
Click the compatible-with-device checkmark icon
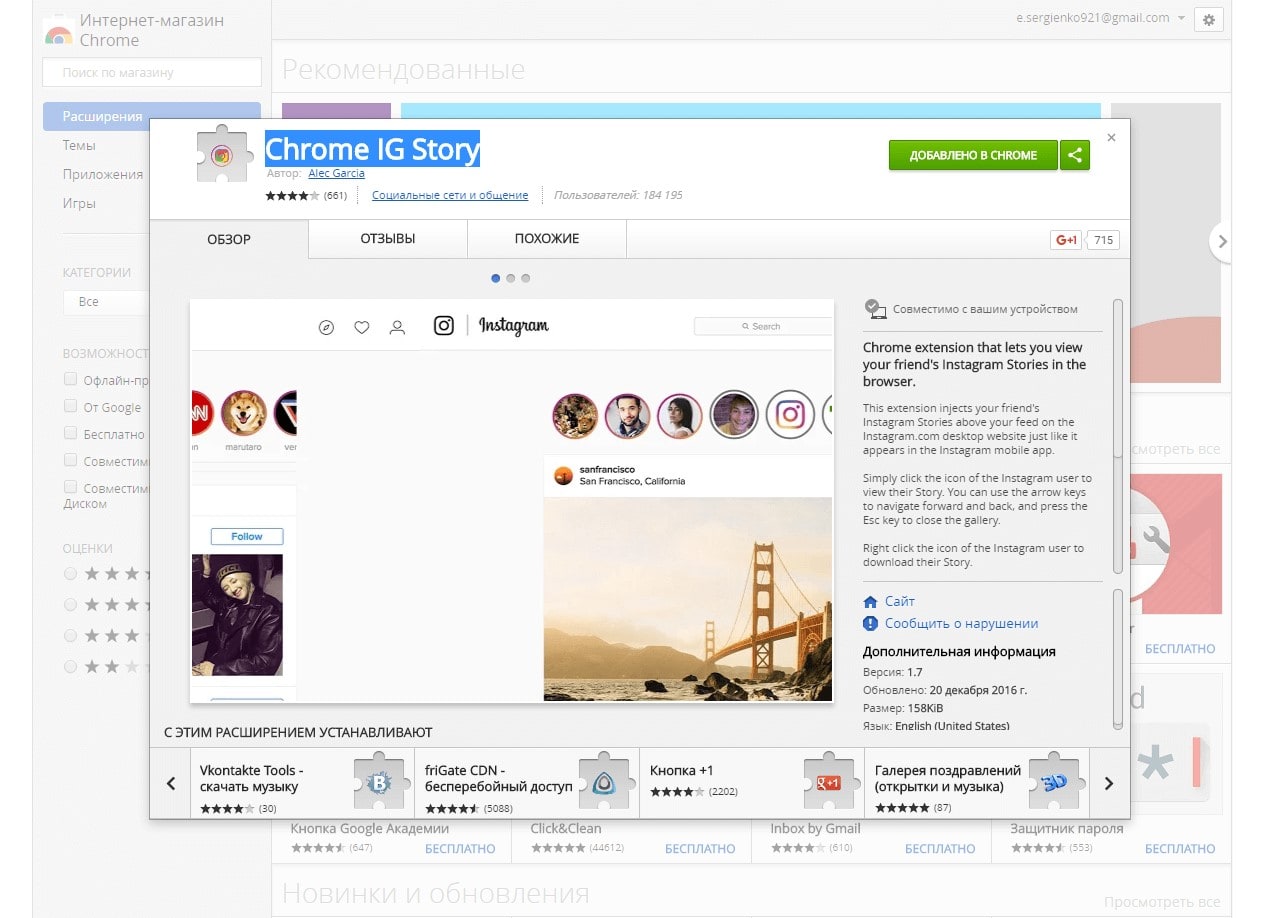pos(875,309)
